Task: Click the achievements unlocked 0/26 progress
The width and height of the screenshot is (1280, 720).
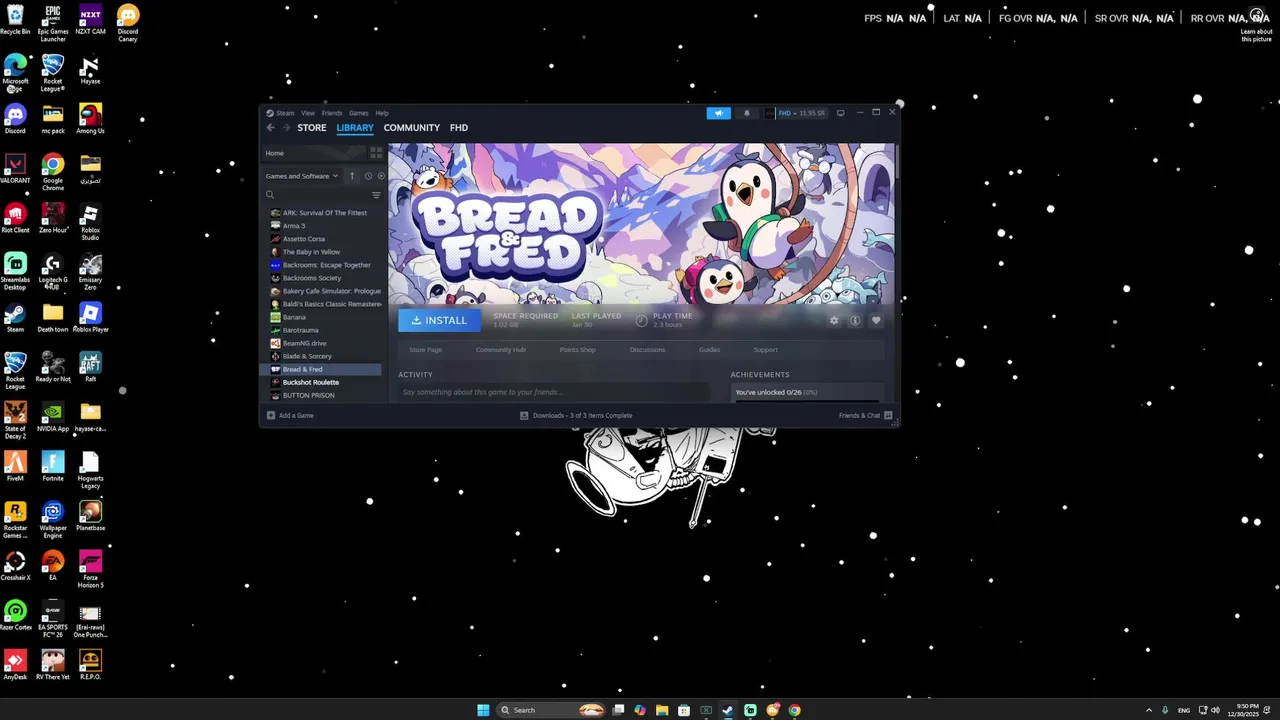Action: [807, 393]
